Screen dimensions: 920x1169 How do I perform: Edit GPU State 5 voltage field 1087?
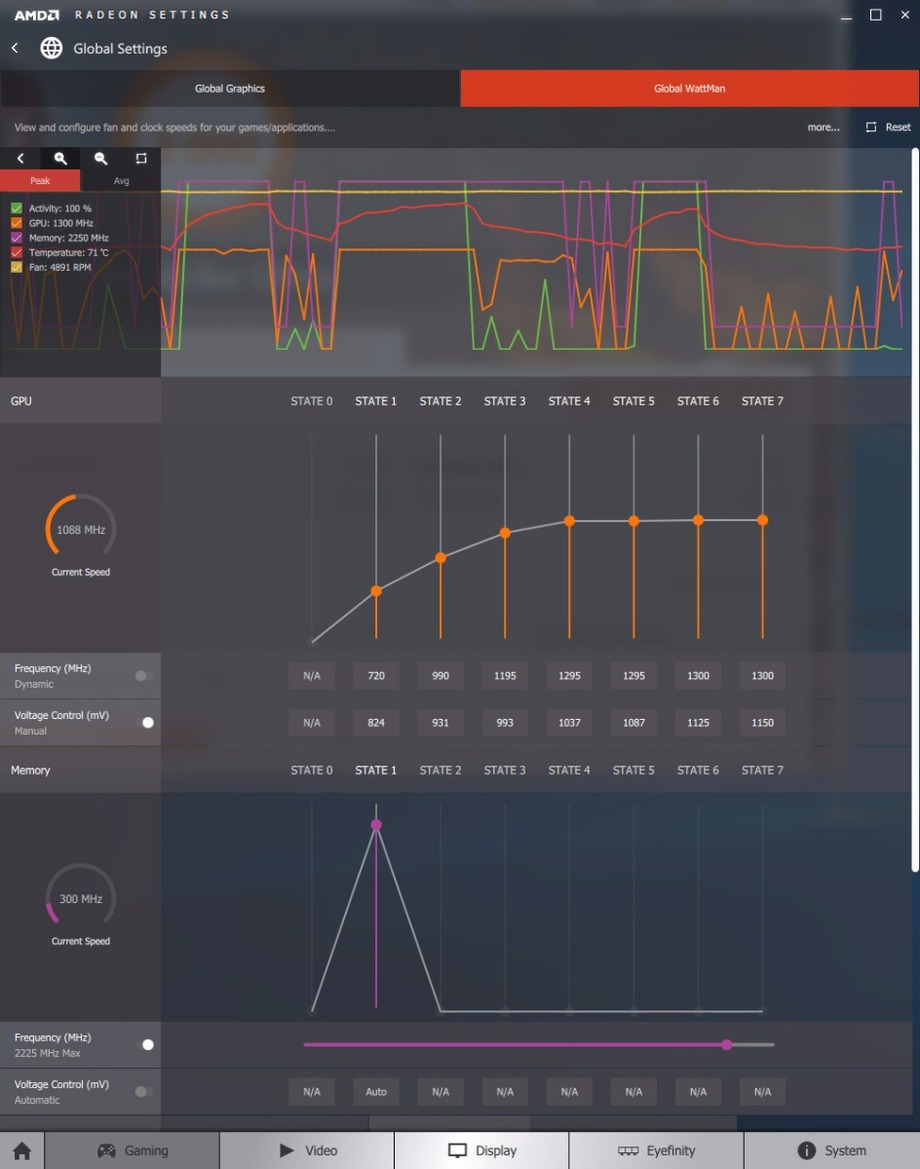coord(634,722)
